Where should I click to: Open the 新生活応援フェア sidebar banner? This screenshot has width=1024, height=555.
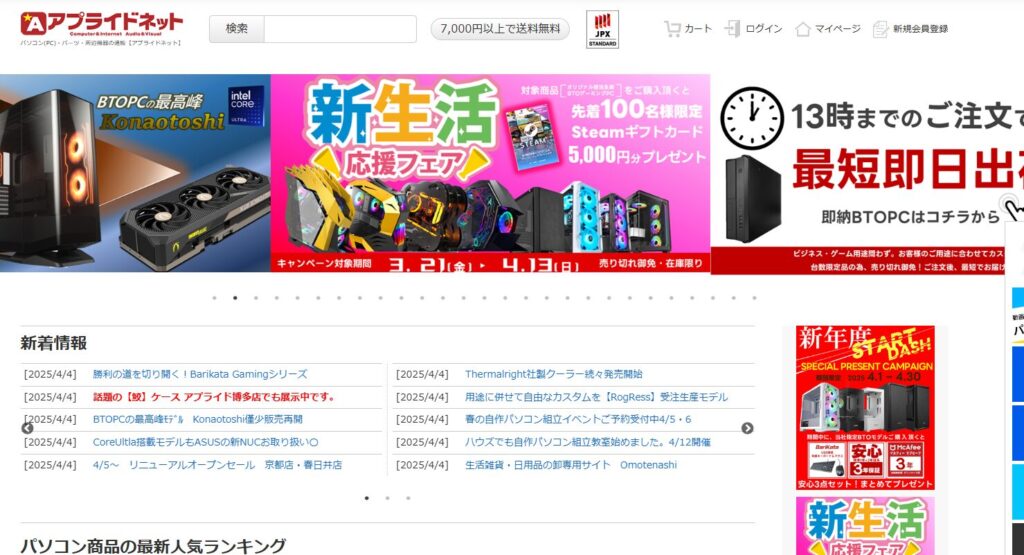pos(865,526)
